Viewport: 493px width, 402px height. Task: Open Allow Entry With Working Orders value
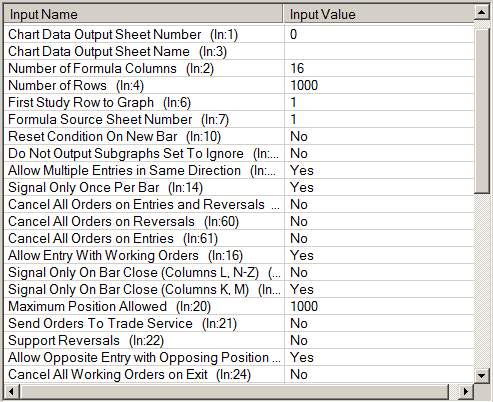click(x=379, y=256)
